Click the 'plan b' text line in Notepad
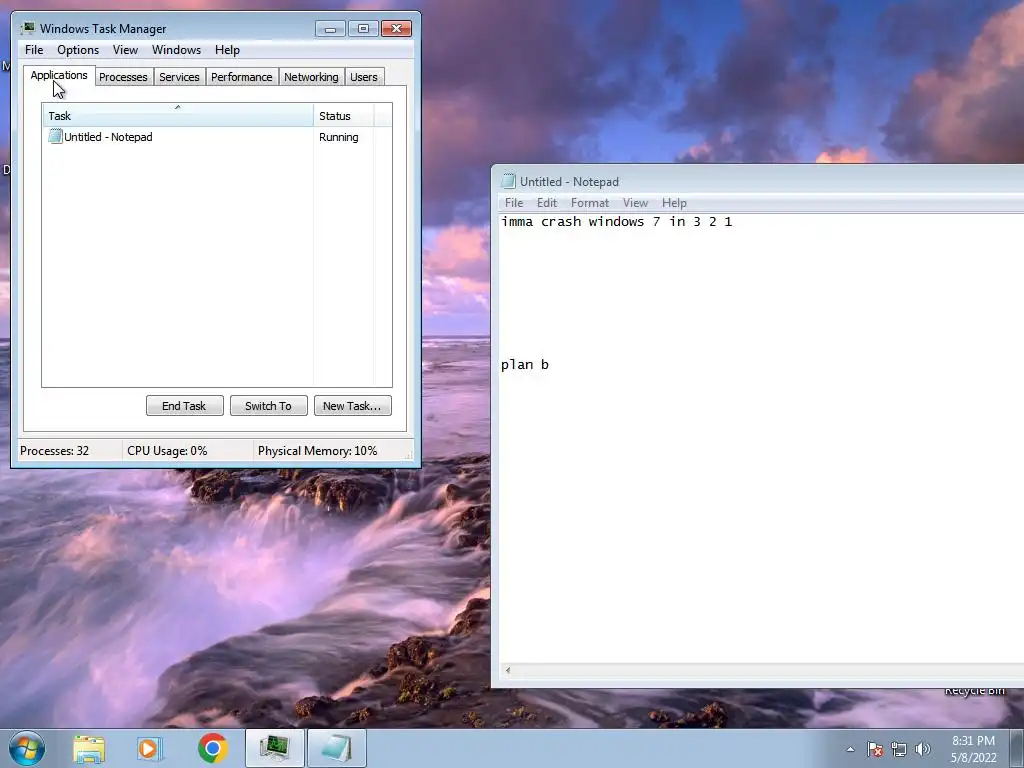Screen dimensions: 1024x768 tap(524, 364)
